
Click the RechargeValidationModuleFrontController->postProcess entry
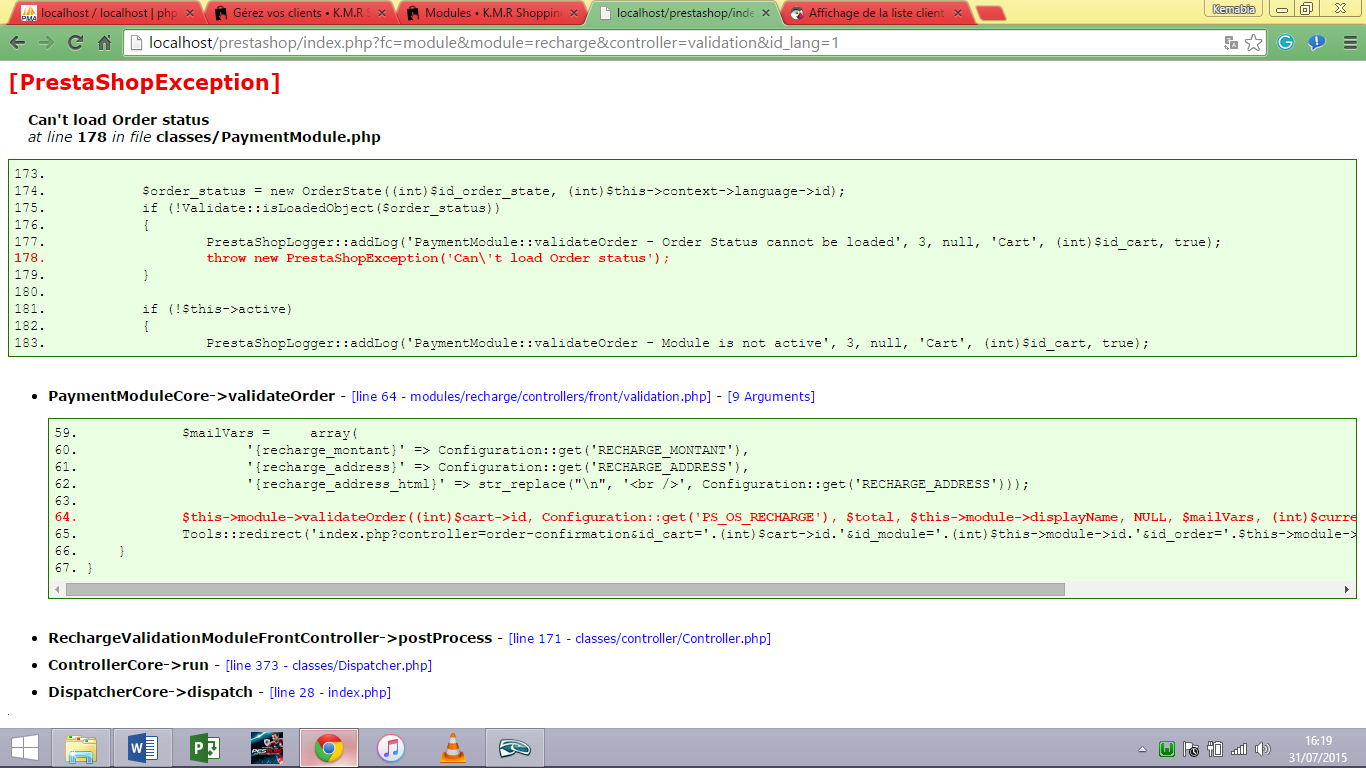point(270,638)
